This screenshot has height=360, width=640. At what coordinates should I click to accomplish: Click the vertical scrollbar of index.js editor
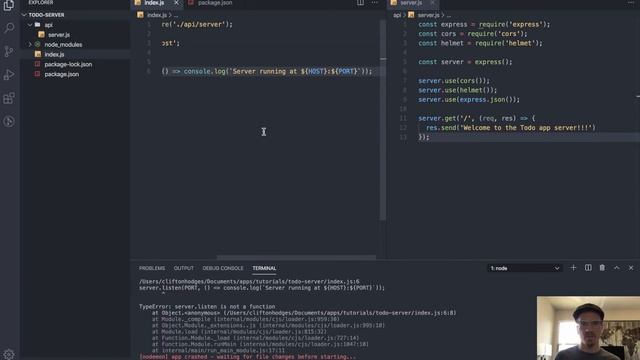[383, 120]
